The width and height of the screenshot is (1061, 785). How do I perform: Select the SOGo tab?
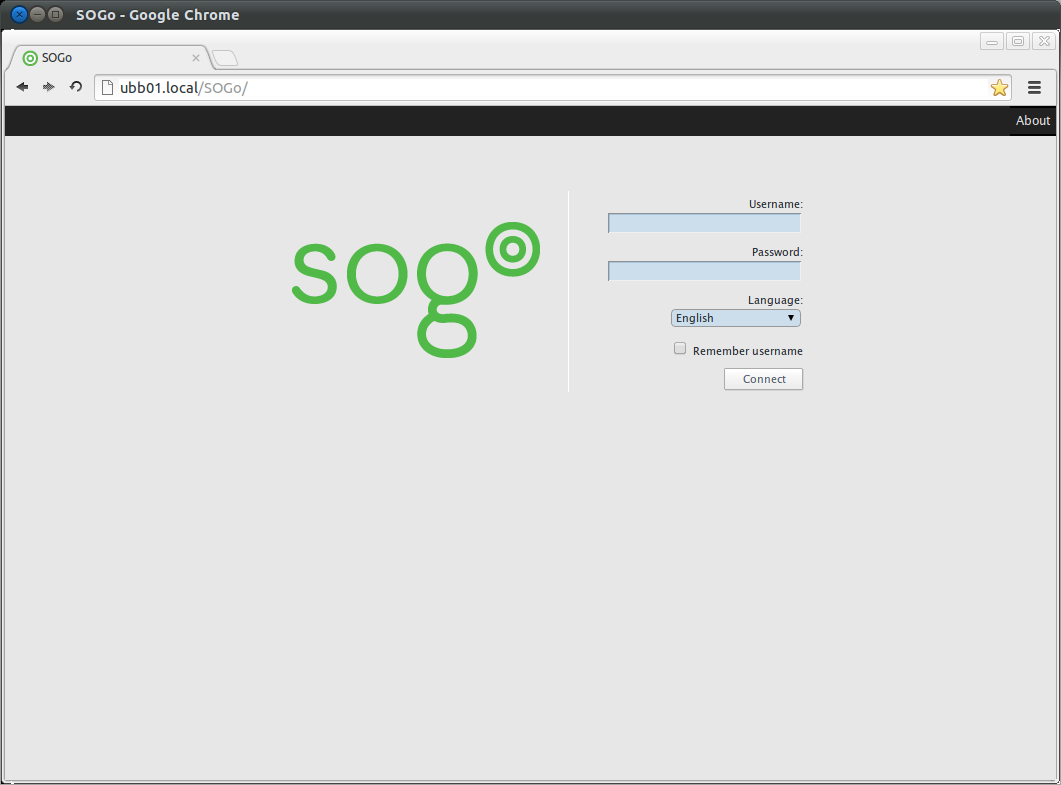pyautogui.click(x=108, y=58)
